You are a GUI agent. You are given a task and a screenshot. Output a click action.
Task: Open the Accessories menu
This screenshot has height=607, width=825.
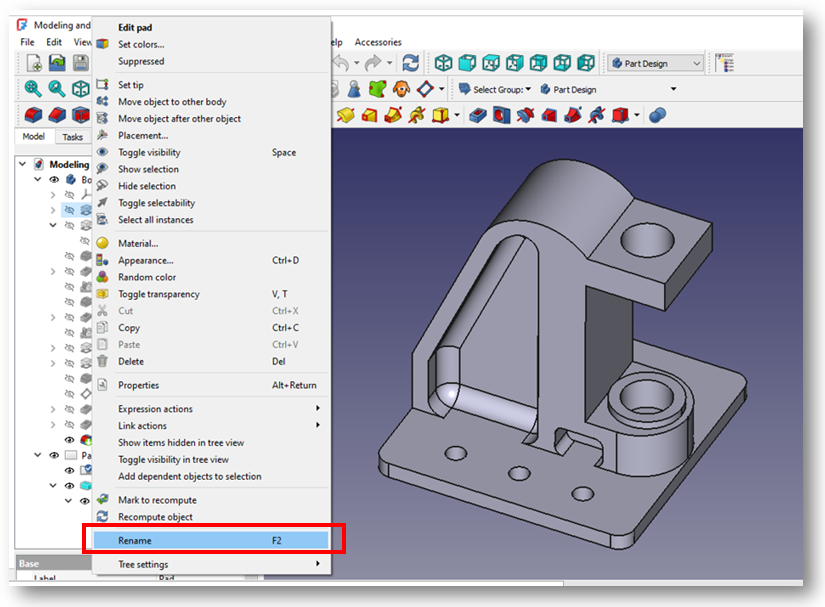click(x=378, y=42)
